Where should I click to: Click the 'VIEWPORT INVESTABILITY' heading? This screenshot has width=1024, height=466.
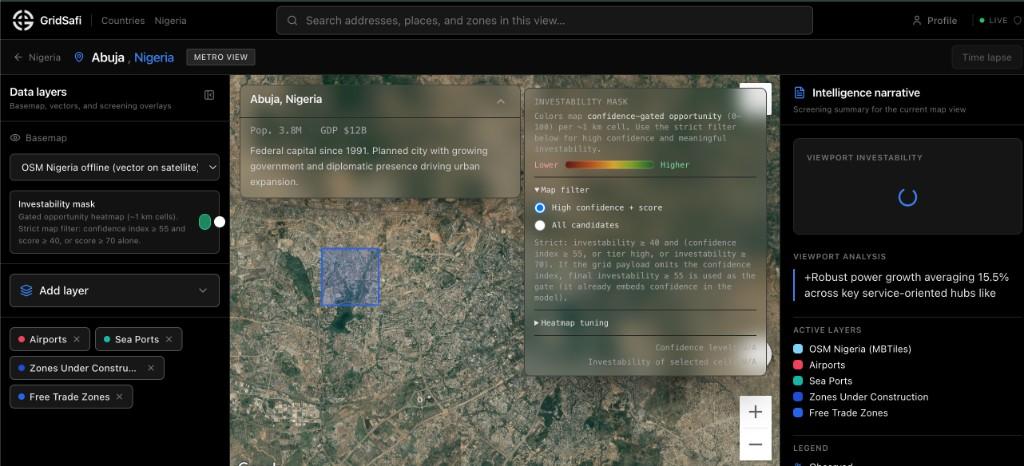865,157
